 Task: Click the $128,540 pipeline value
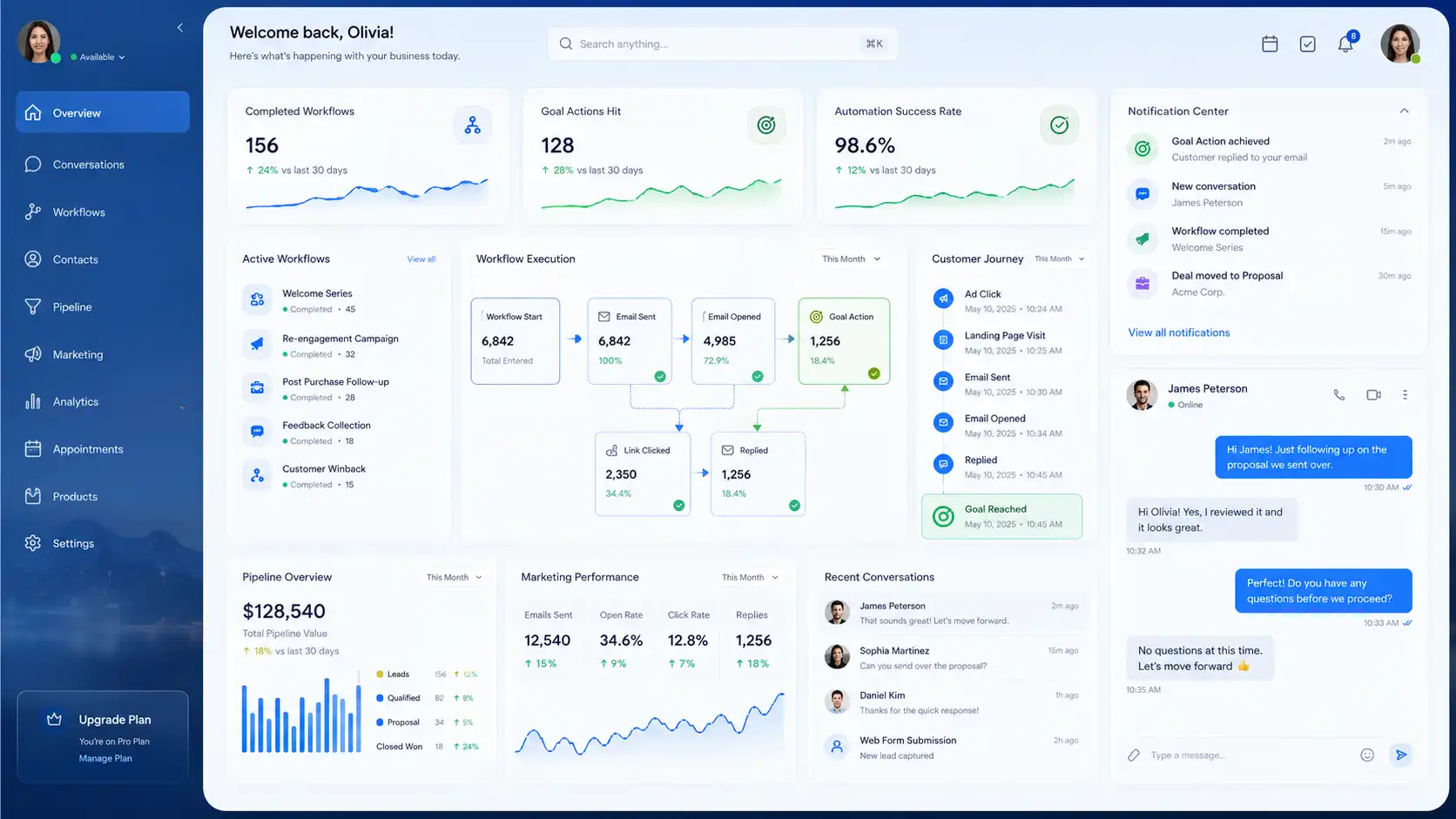(284, 611)
